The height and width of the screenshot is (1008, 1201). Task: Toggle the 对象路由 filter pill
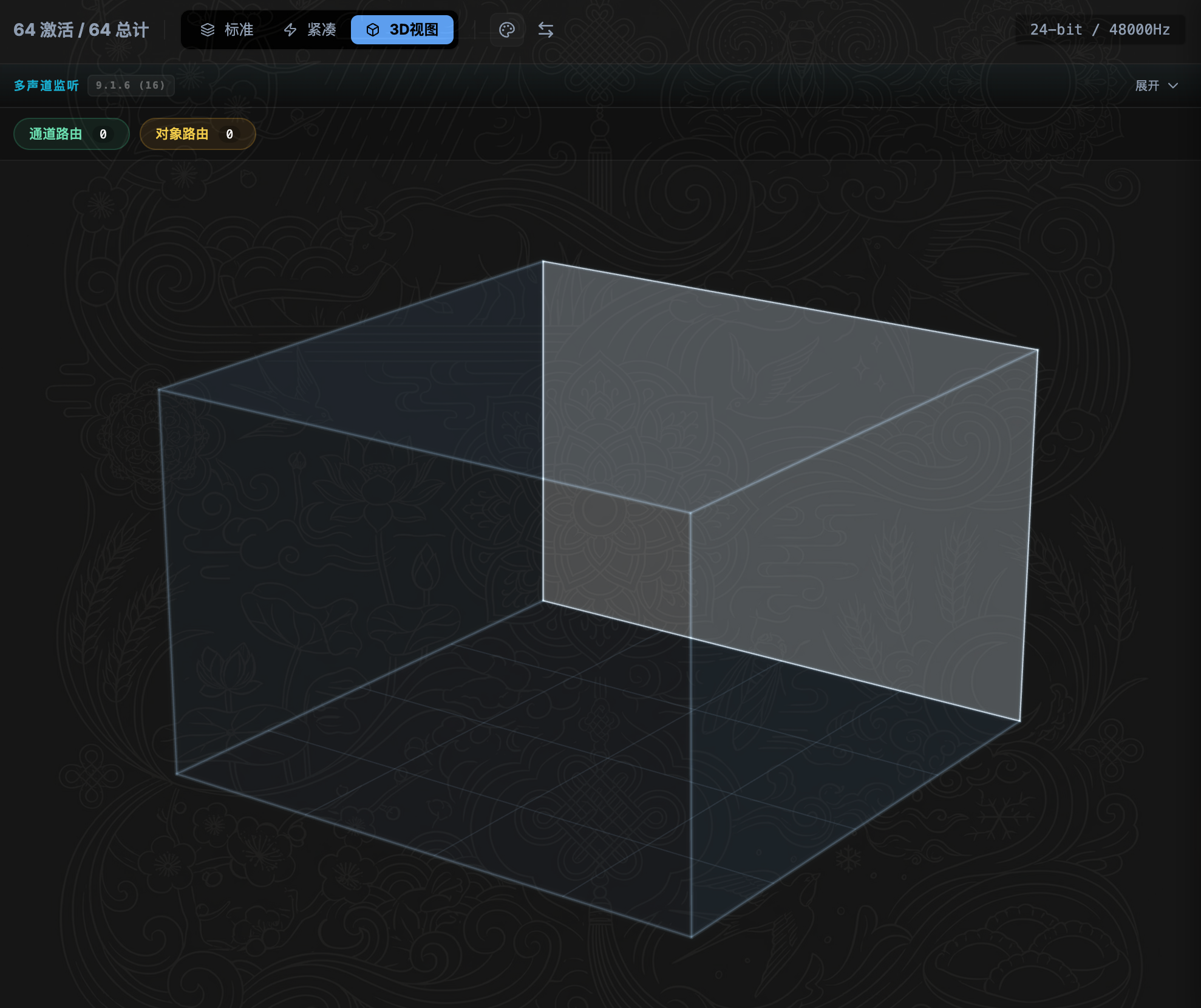198,134
